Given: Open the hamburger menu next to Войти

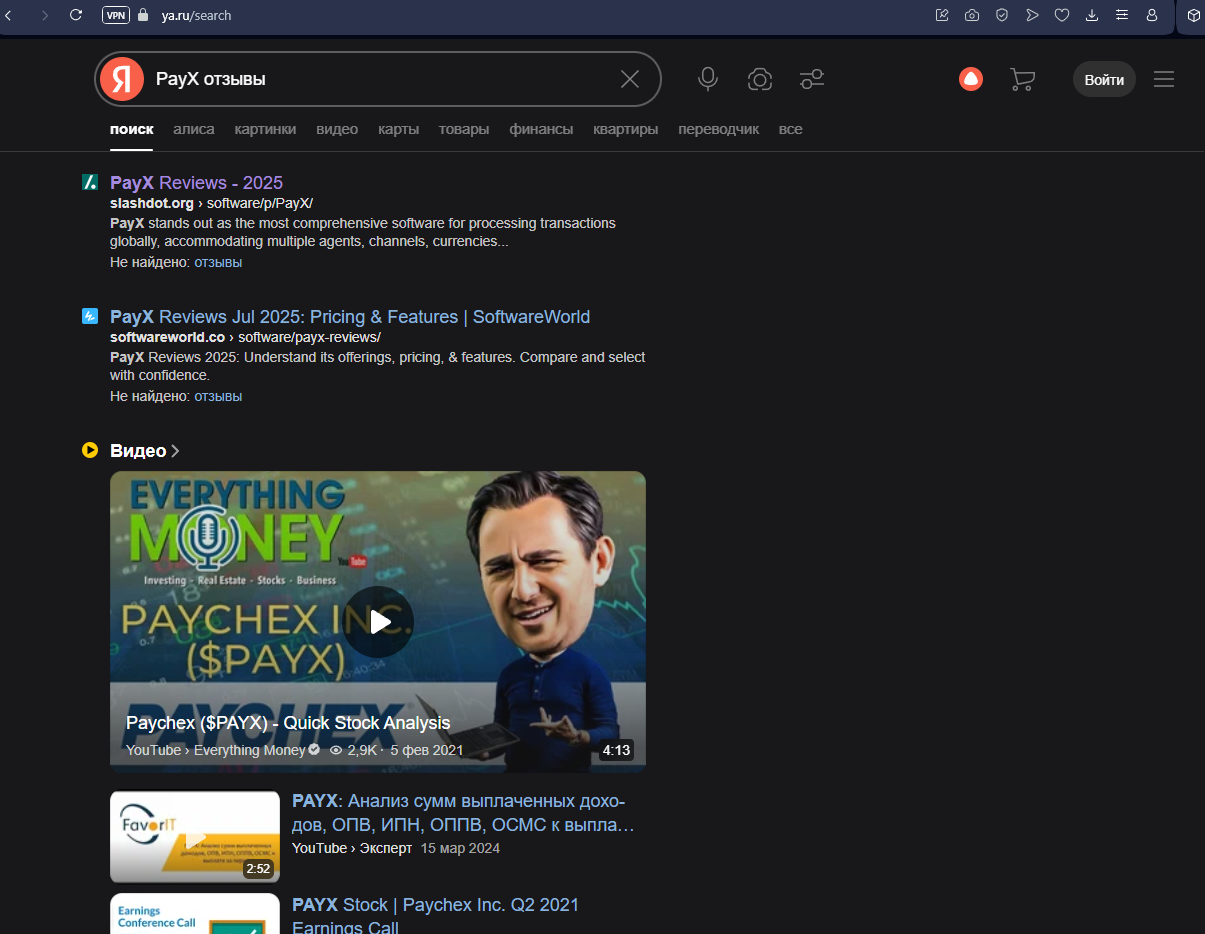Looking at the screenshot, I should (1164, 79).
